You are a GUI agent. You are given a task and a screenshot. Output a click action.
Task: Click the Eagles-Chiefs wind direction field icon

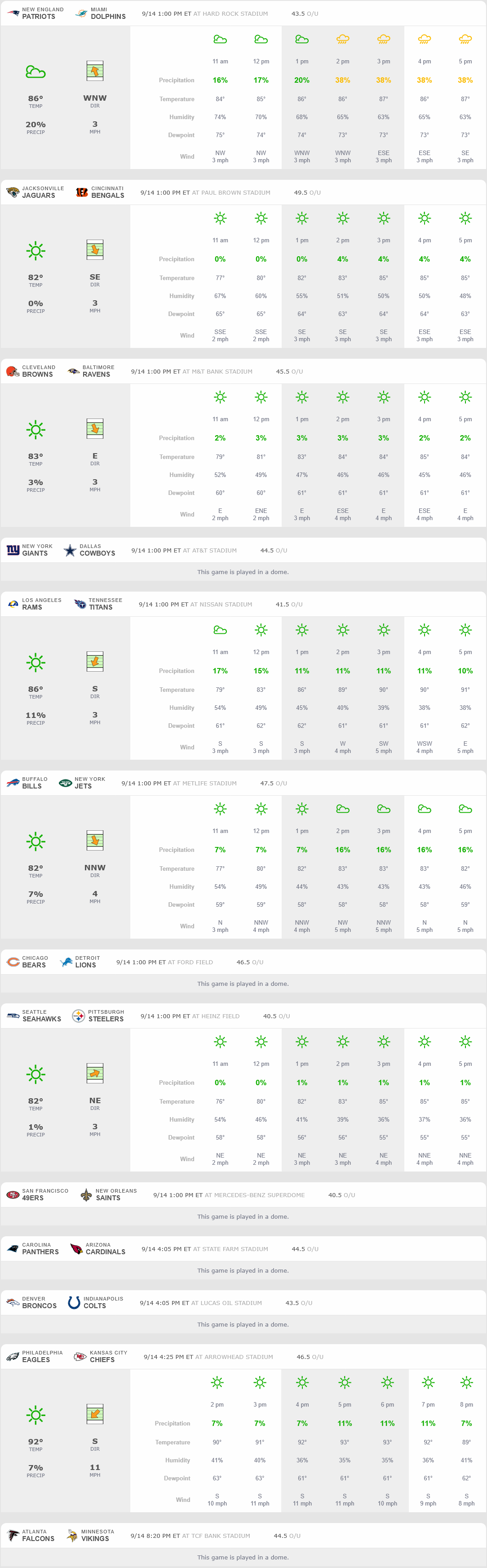(x=95, y=1415)
